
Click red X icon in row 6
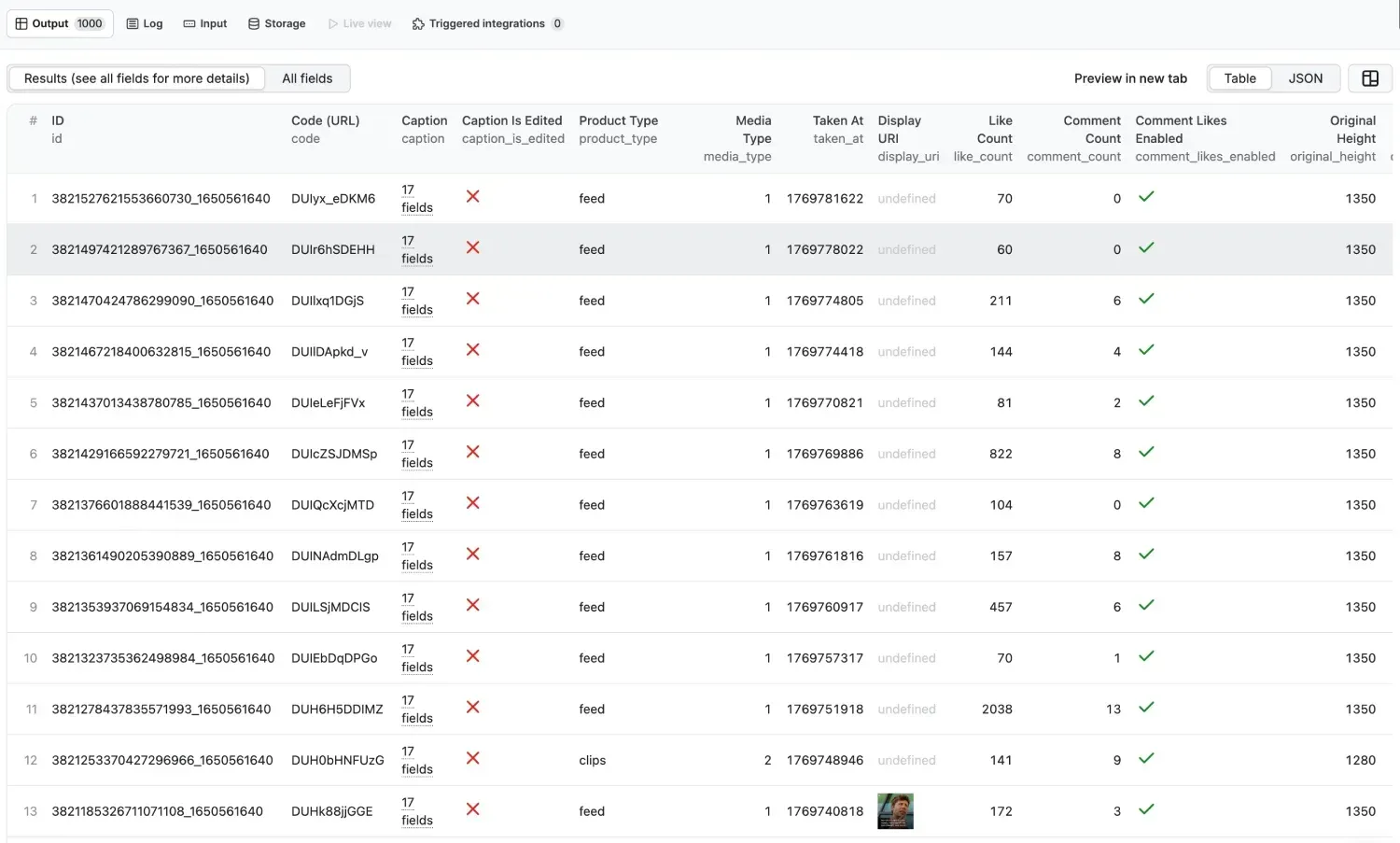click(473, 452)
